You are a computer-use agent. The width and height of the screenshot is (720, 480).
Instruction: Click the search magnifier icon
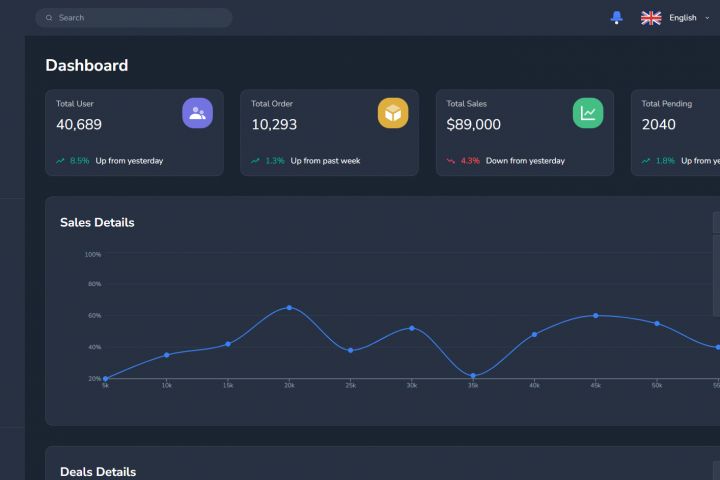click(49, 18)
